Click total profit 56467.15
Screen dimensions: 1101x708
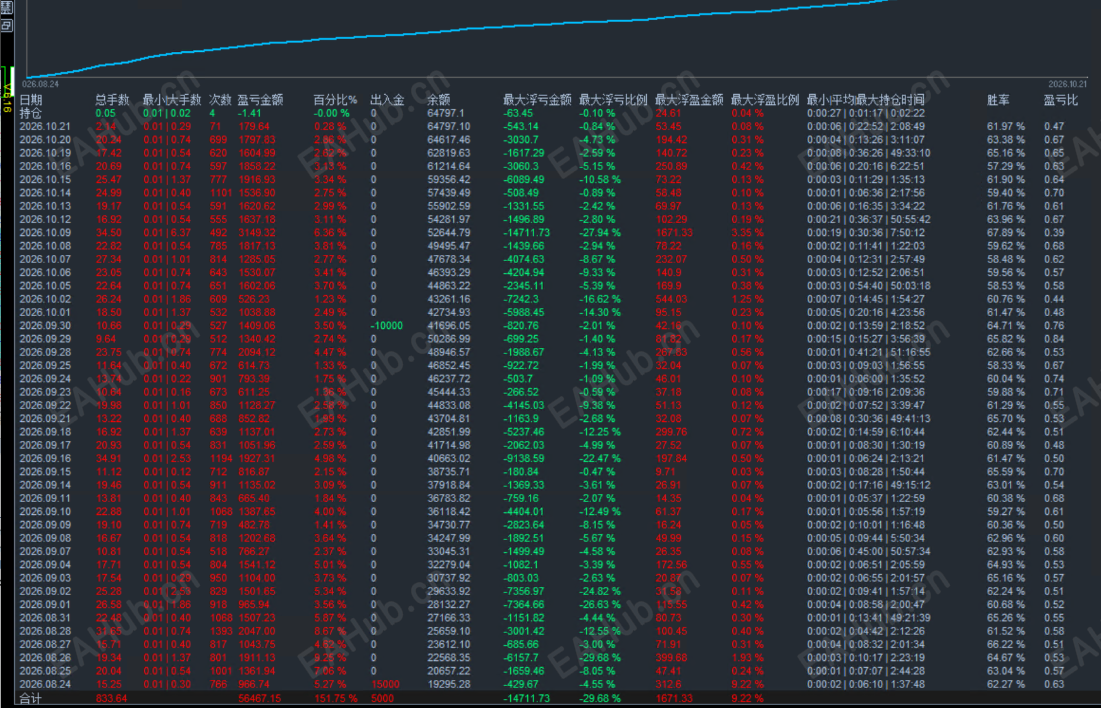coord(259,699)
